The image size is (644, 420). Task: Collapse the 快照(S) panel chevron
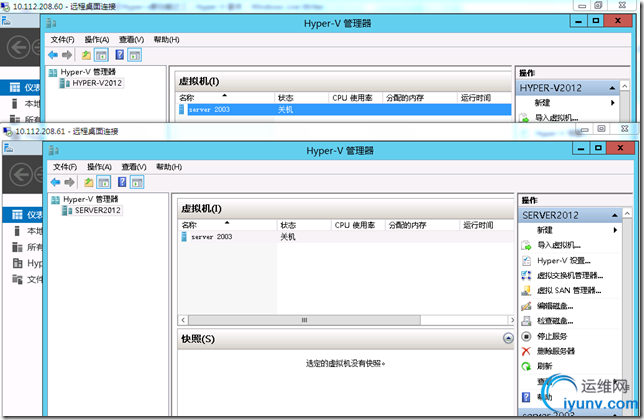pyautogui.click(x=508, y=338)
